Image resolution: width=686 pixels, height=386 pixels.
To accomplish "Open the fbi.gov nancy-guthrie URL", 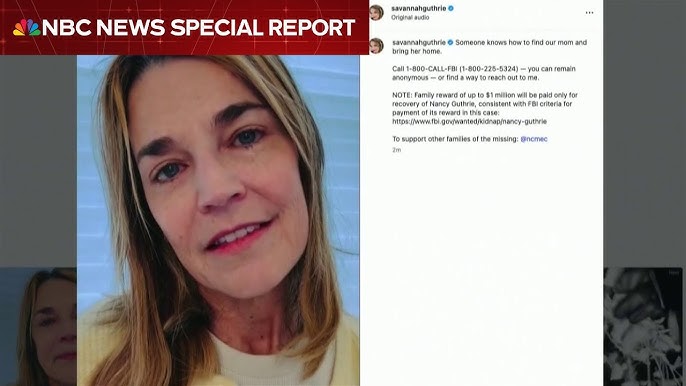I will click(469, 121).
